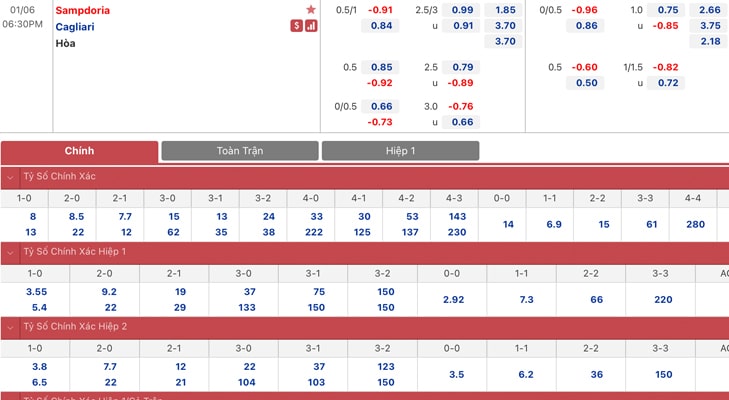Switch to the Hiệp 1 tab
The width and height of the screenshot is (729, 400).
click(x=400, y=151)
